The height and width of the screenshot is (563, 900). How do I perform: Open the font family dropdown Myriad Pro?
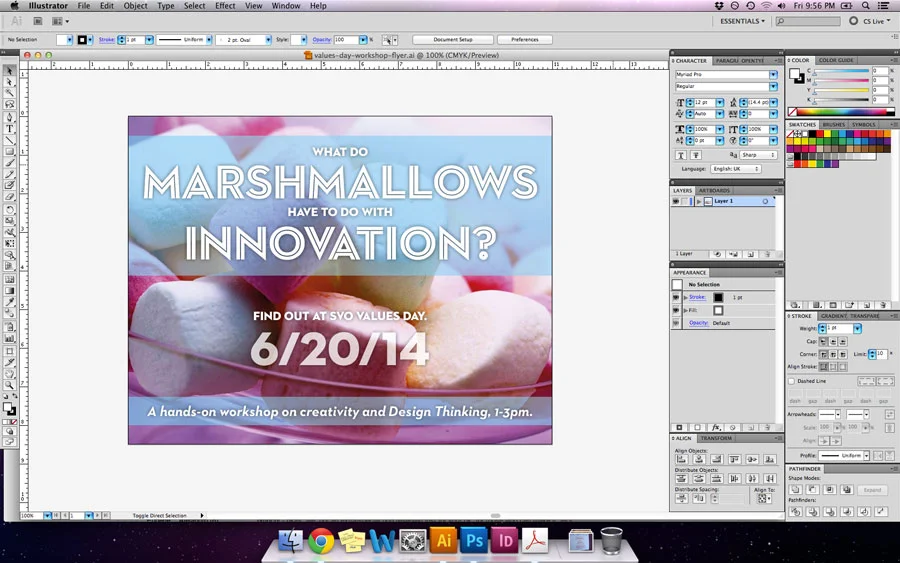pos(773,75)
